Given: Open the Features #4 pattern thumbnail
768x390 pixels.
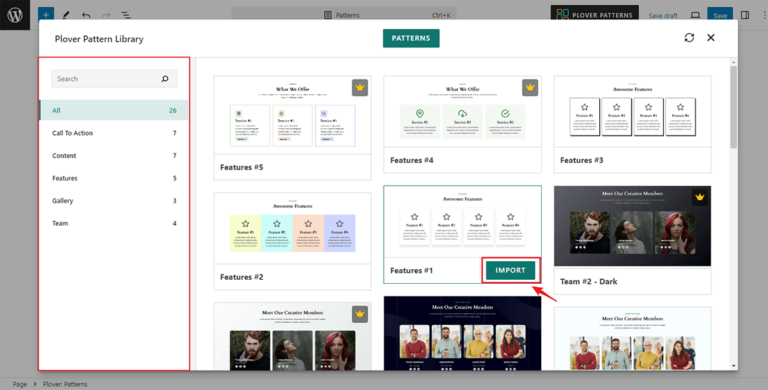Looking at the screenshot, I should pyautogui.click(x=462, y=112).
